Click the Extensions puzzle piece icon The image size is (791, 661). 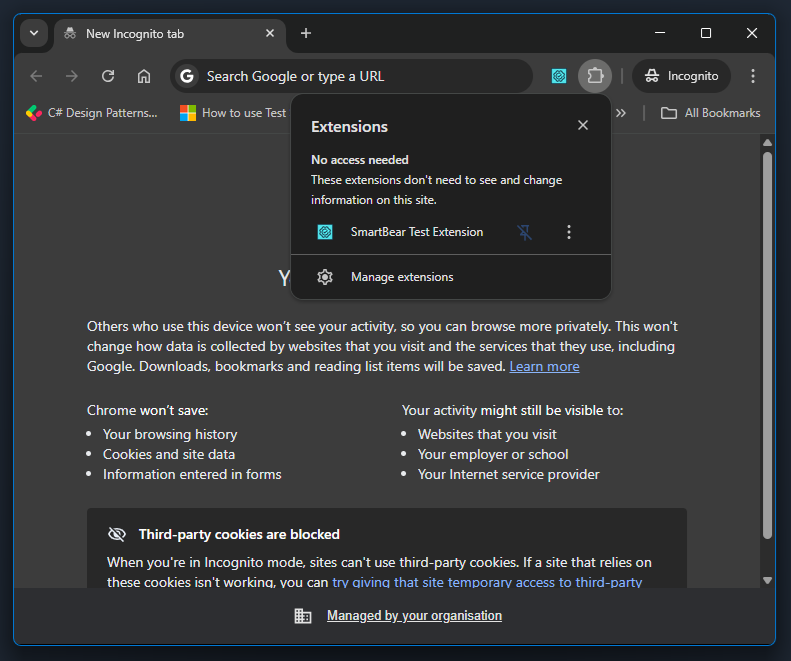(x=595, y=76)
